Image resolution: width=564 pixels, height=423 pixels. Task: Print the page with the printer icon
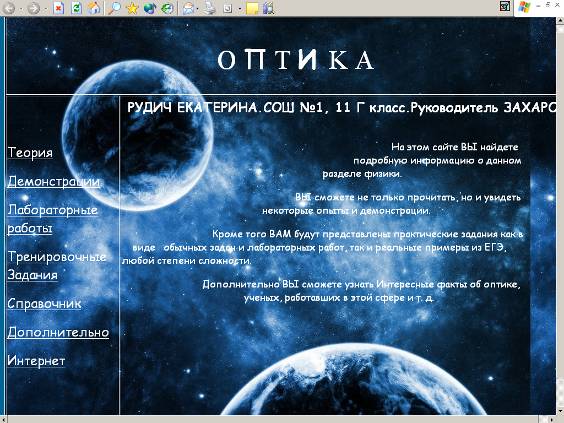[x=209, y=8]
